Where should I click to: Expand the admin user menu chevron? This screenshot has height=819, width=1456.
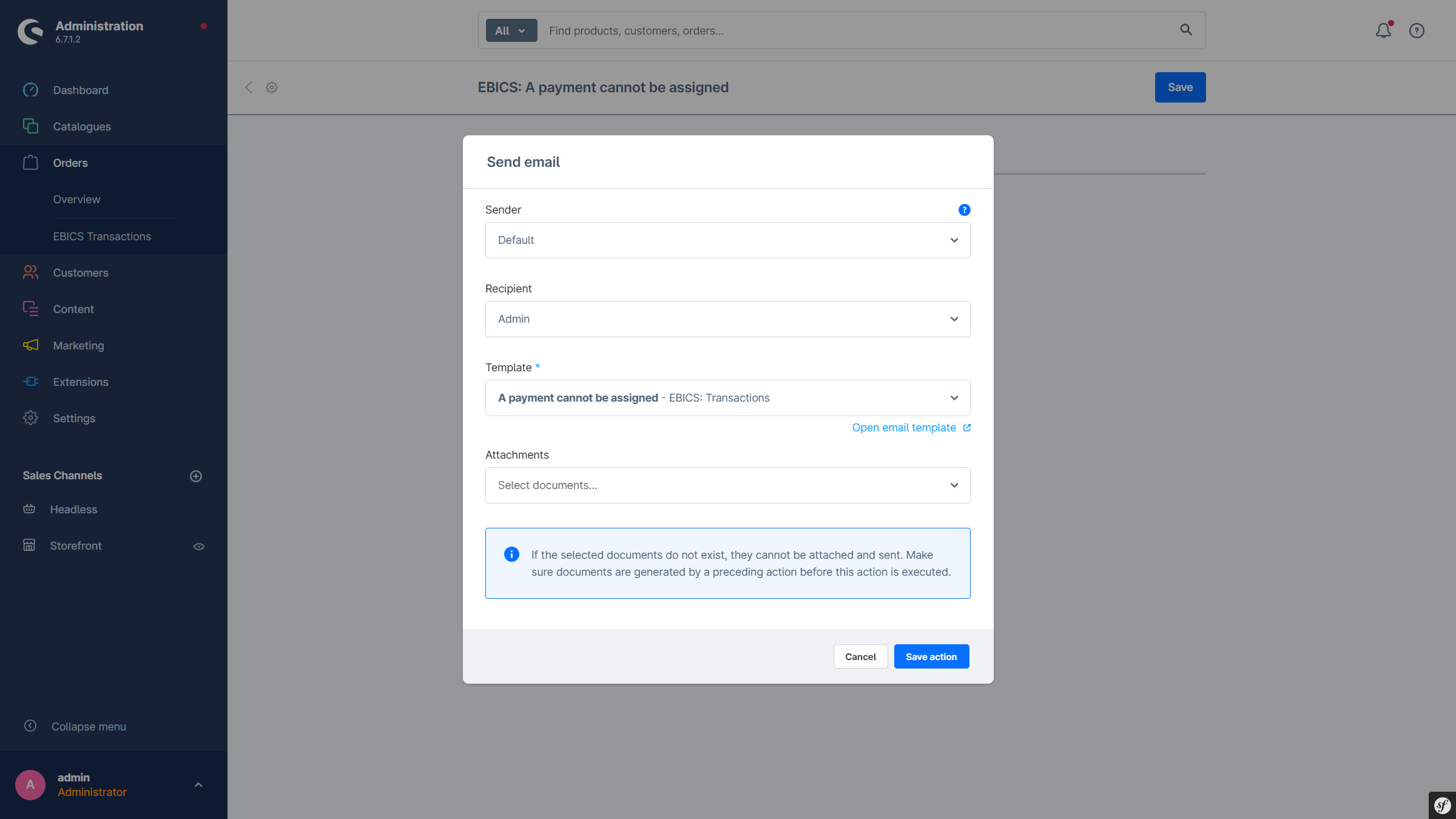pos(198,785)
